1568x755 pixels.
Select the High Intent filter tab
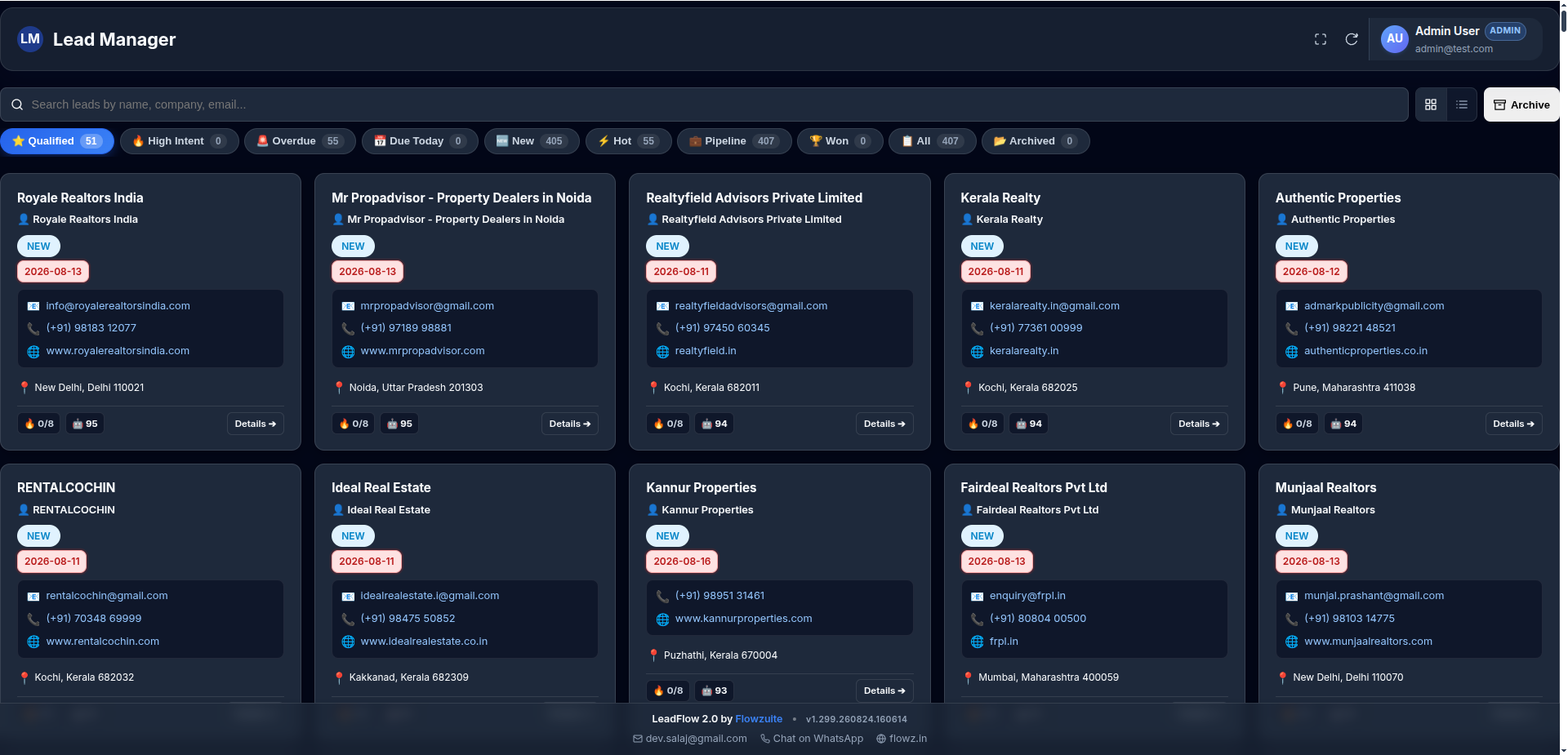(180, 141)
